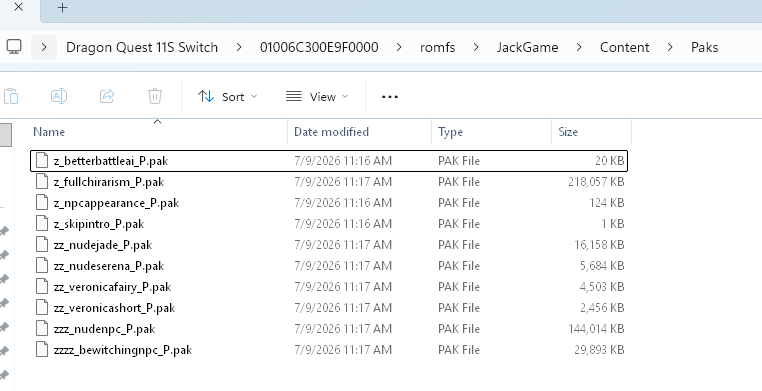Expand the chevron after Content

pyautogui.click(x=670, y=47)
